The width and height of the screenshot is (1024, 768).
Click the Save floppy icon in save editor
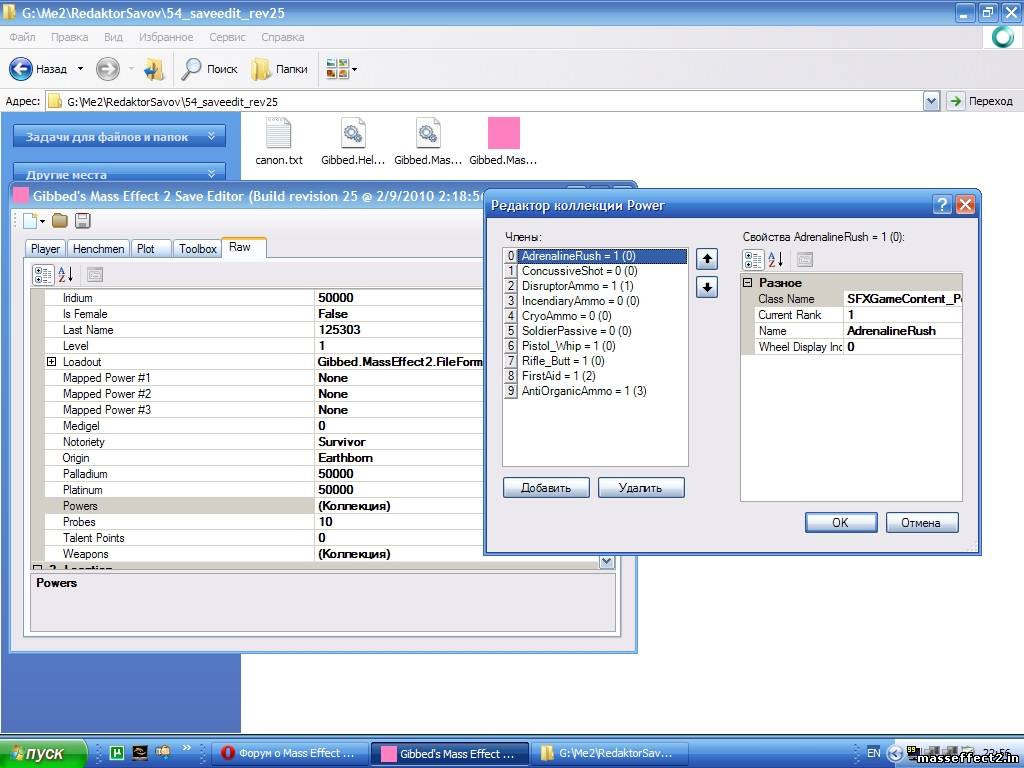pos(82,221)
